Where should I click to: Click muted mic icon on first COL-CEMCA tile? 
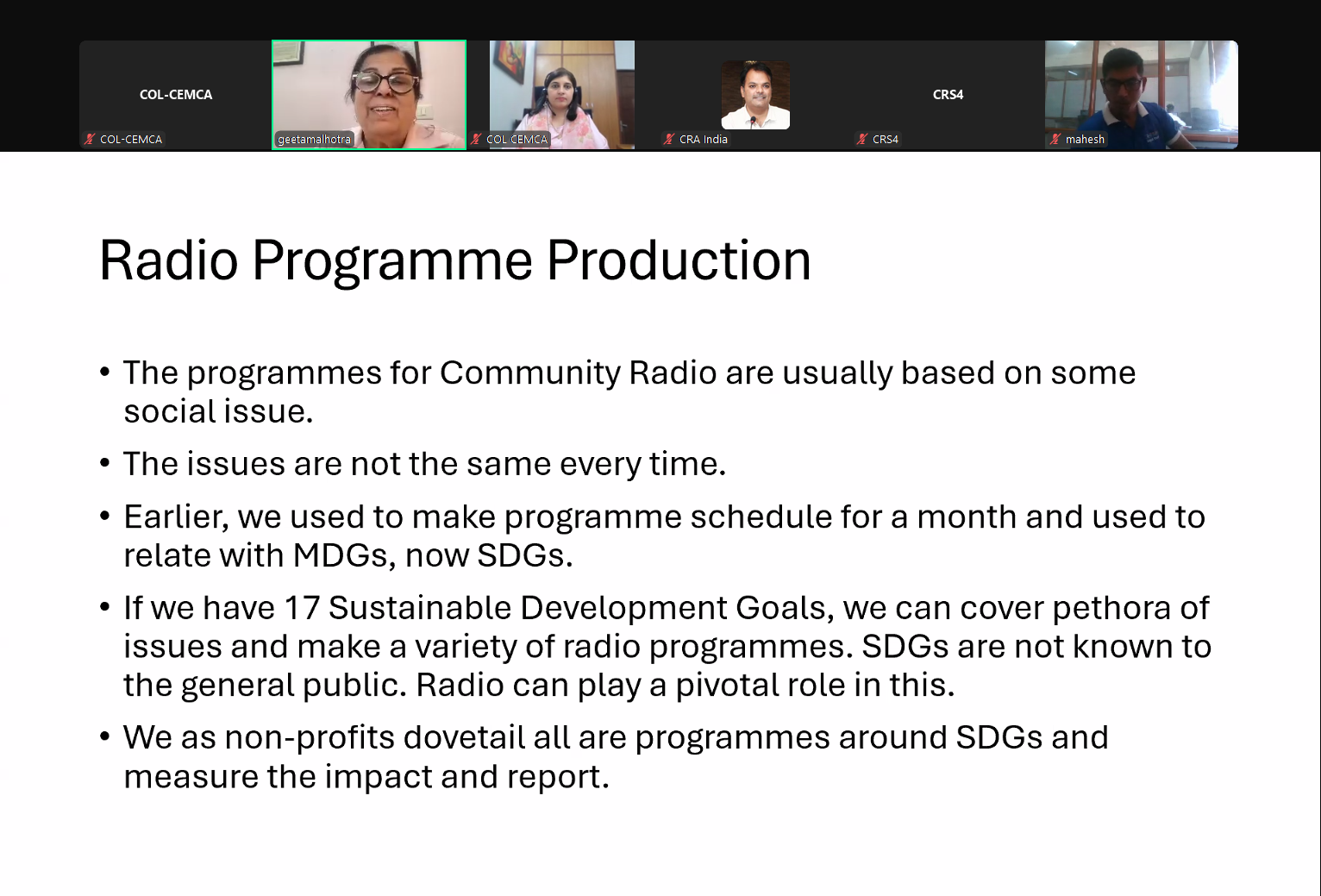[90, 139]
